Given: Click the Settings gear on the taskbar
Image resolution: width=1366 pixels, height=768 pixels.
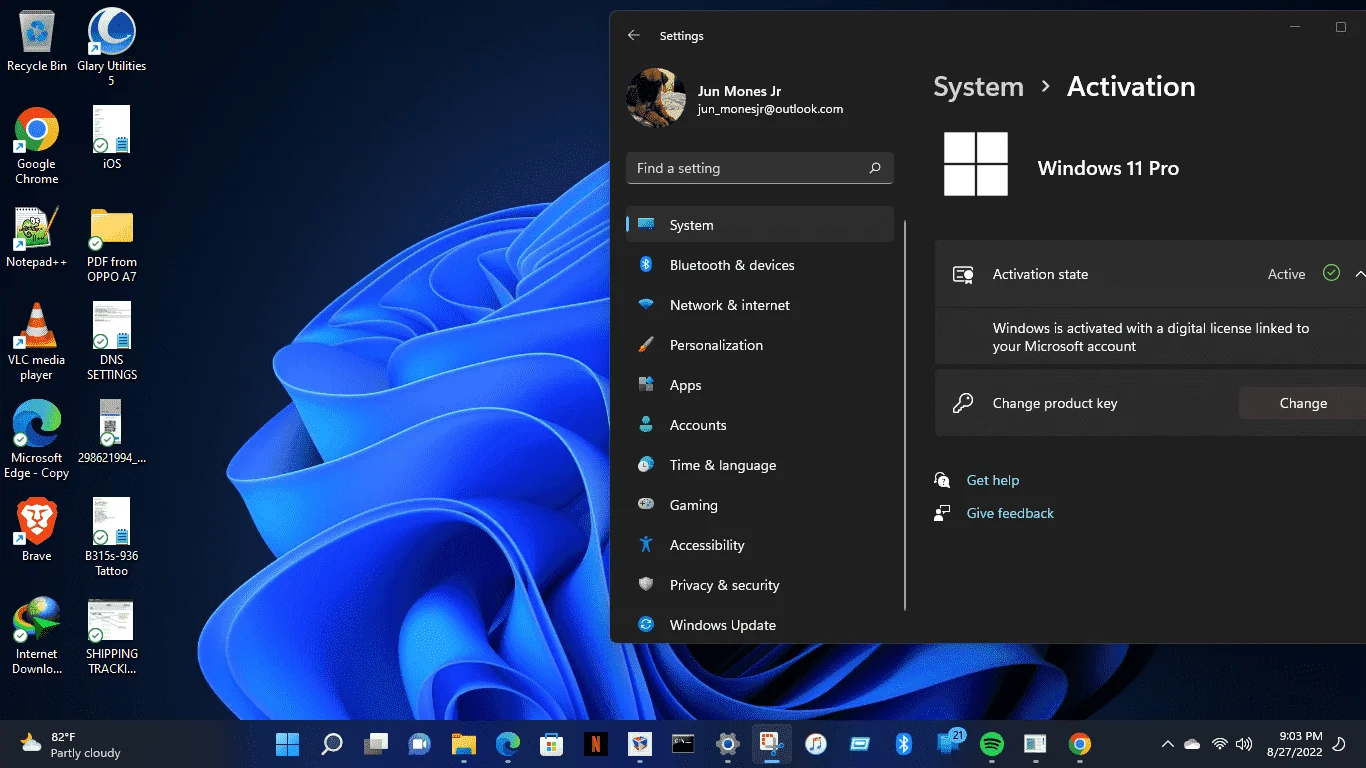Looking at the screenshot, I should (x=728, y=744).
